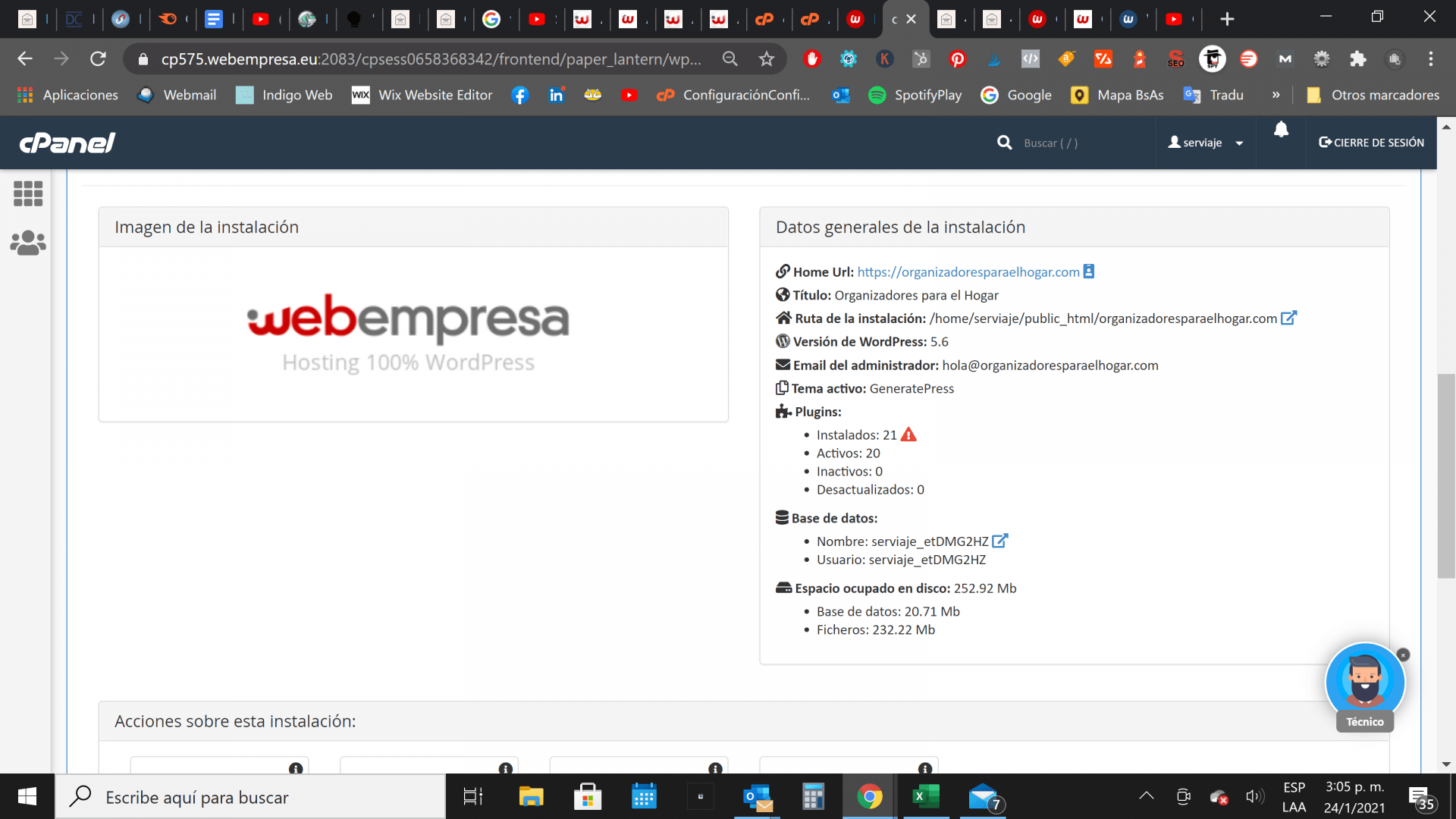Open Tradu translate bookmark
This screenshot has width=1456, height=819.
point(1213,95)
